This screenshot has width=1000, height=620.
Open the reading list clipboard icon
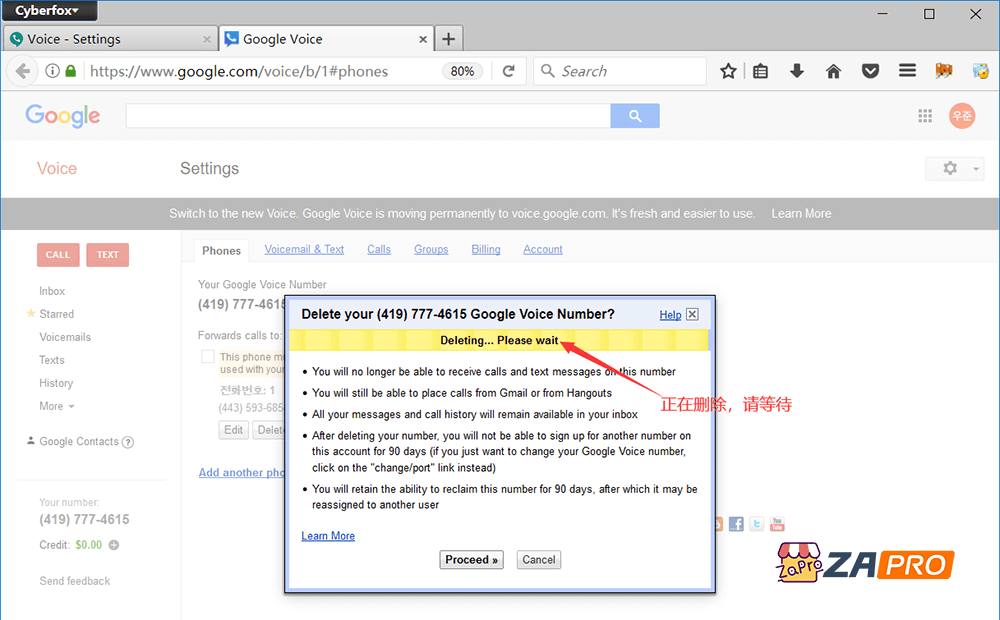760,71
